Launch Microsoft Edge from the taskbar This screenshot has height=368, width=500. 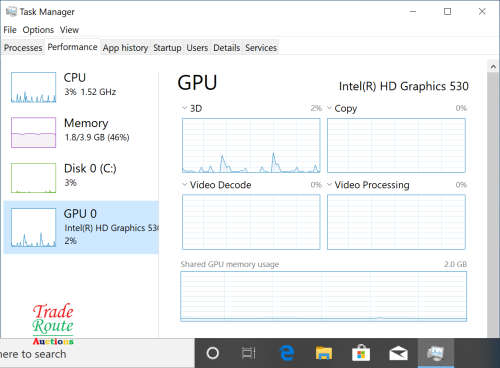pos(287,353)
